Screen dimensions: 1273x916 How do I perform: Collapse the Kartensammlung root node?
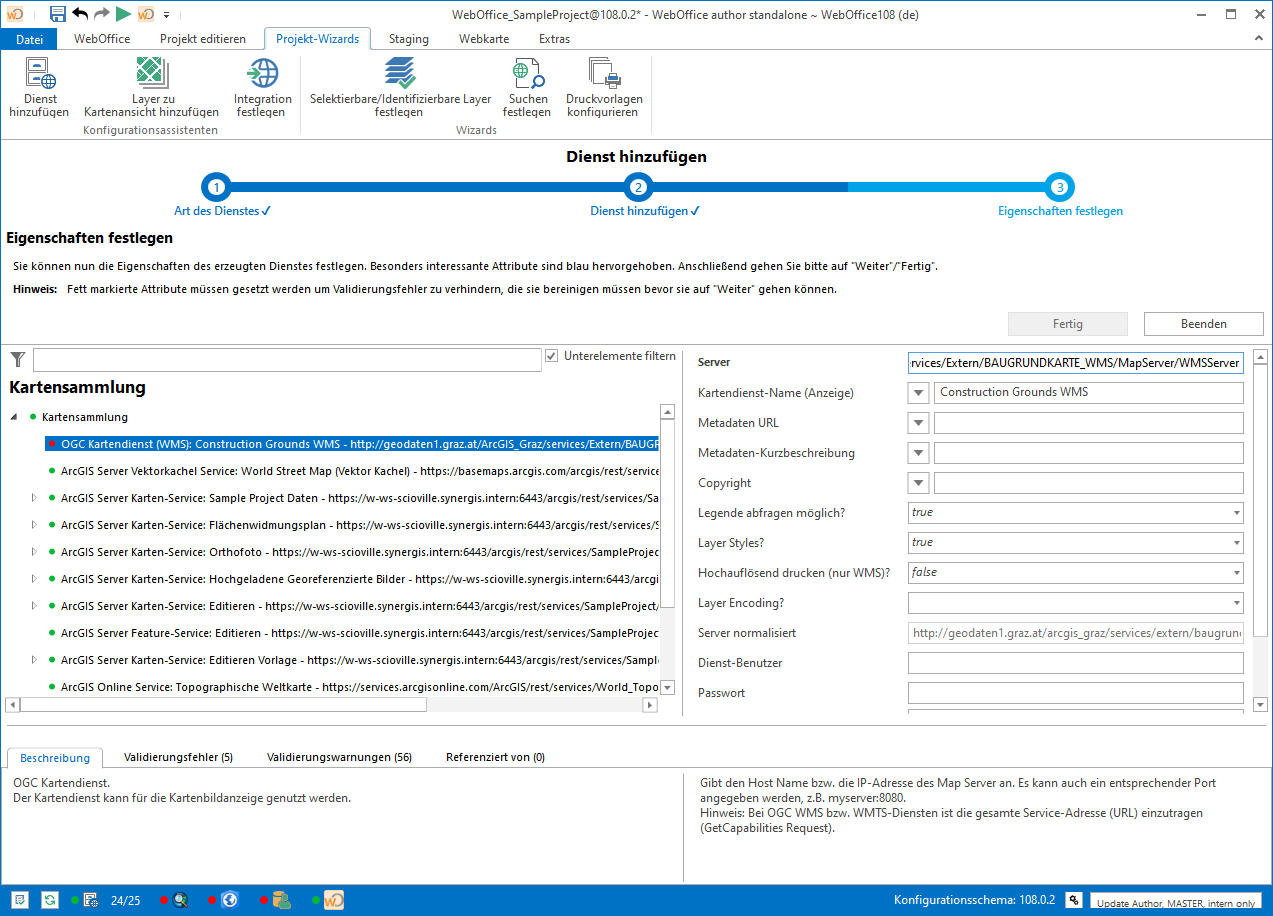15,417
